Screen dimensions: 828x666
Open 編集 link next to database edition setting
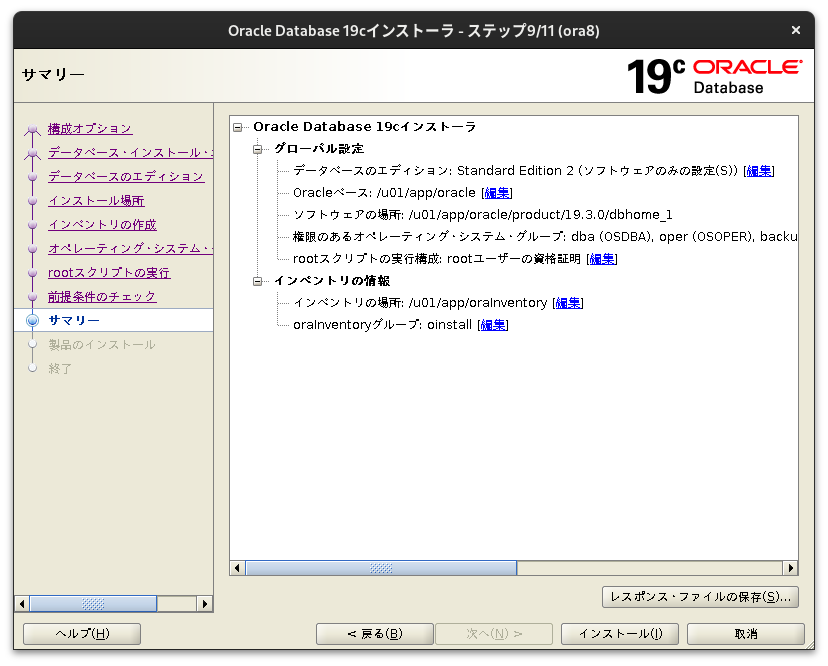759,170
